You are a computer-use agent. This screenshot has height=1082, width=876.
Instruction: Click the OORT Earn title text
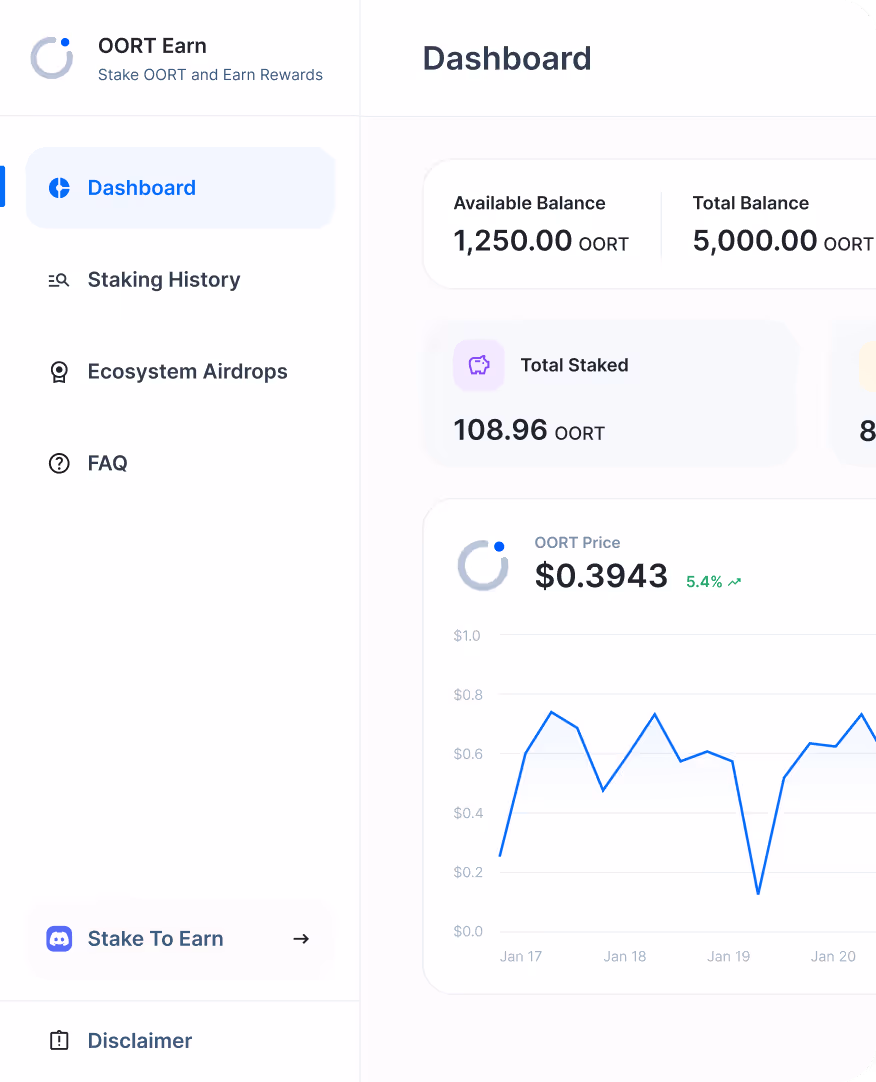coord(153,46)
